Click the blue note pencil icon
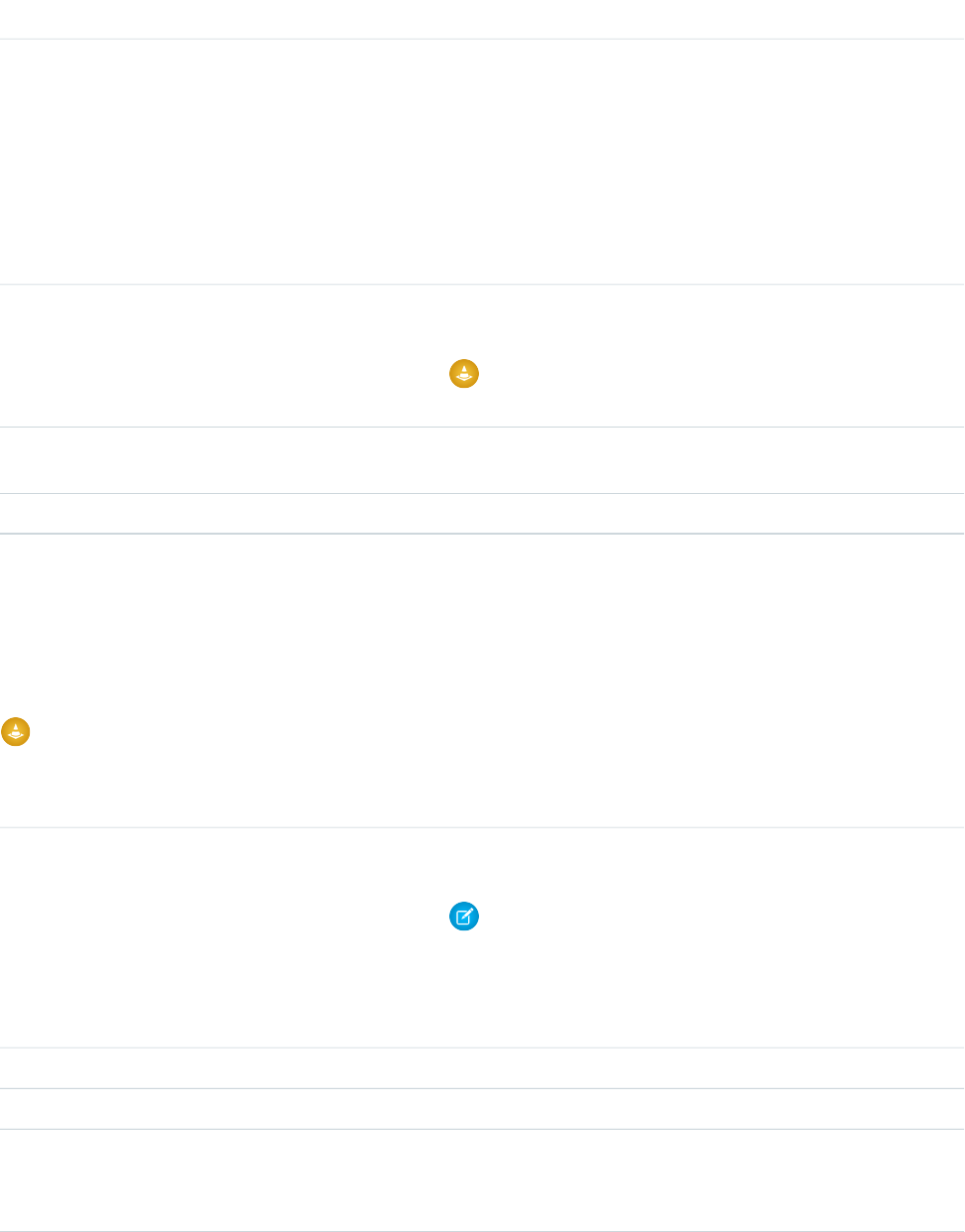Viewport: 965px width, 1232px height. (x=464, y=917)
